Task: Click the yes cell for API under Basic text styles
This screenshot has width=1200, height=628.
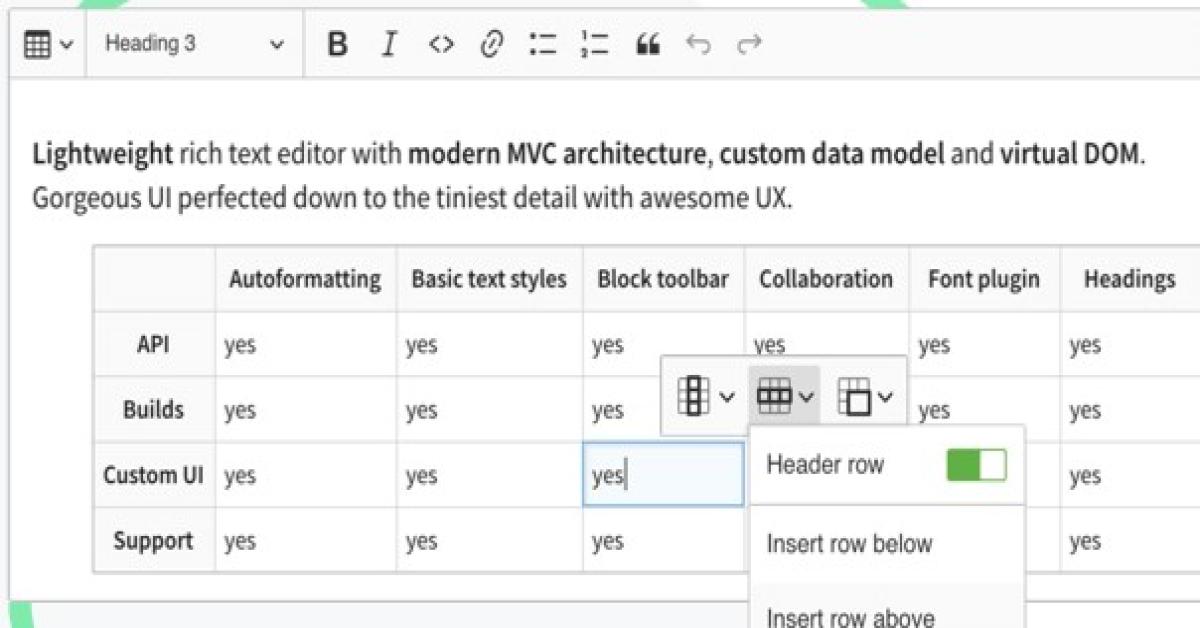Action: tap(489, 345)
